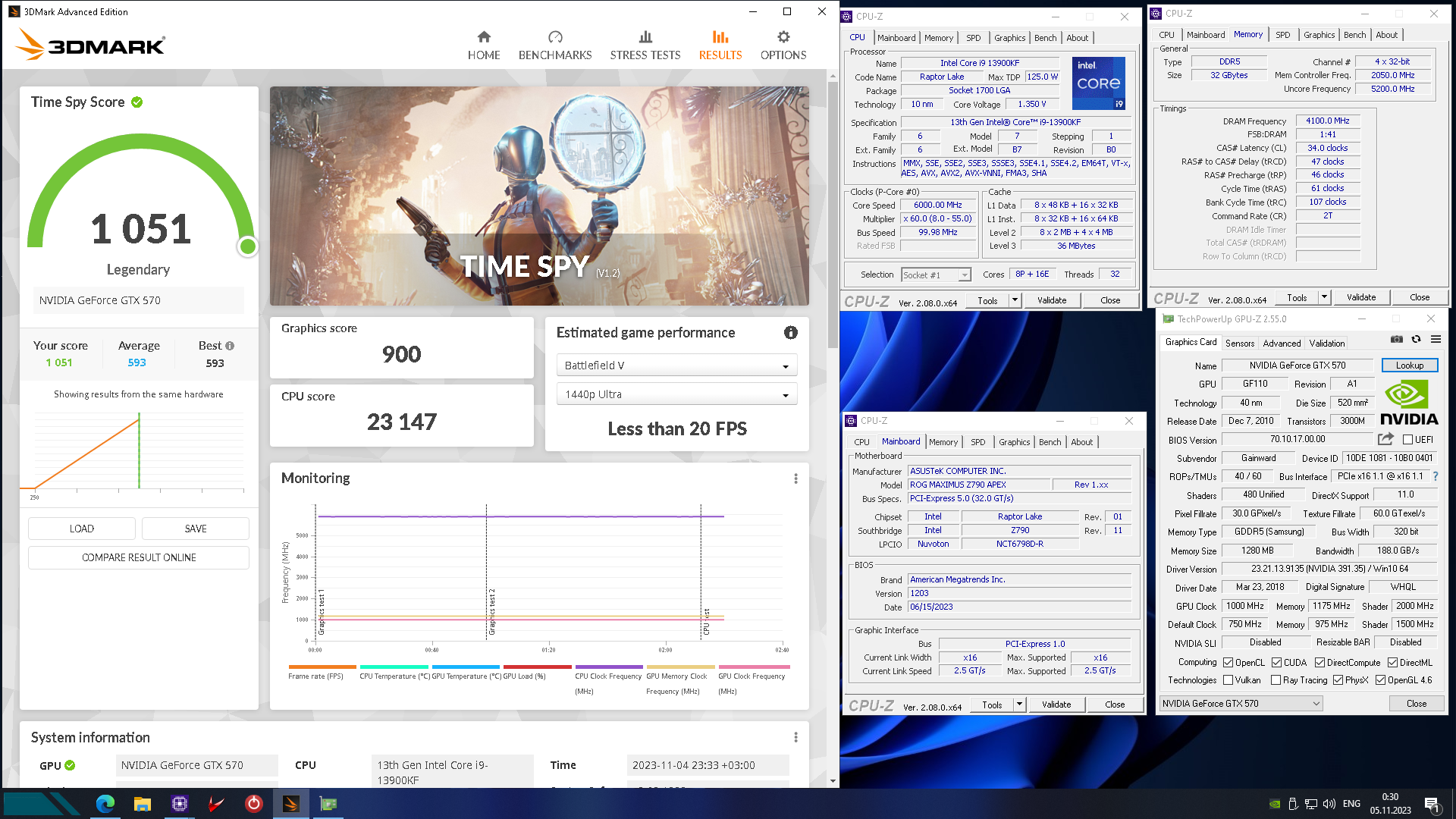Click the Intel Core i9 badge in CPU-Z

[1098, 83]
